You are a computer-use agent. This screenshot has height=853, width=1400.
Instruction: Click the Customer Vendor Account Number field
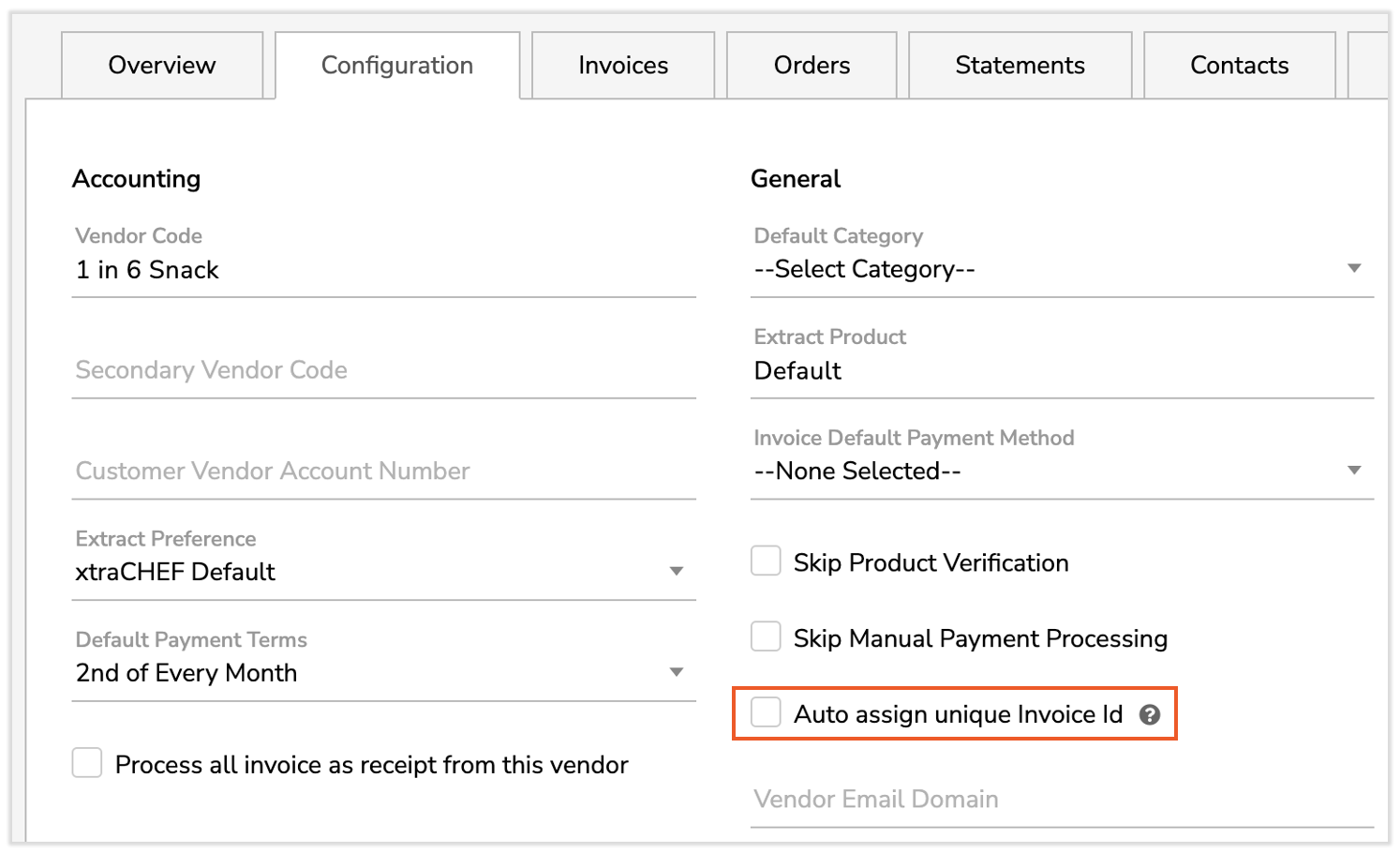tap(382, 471)
